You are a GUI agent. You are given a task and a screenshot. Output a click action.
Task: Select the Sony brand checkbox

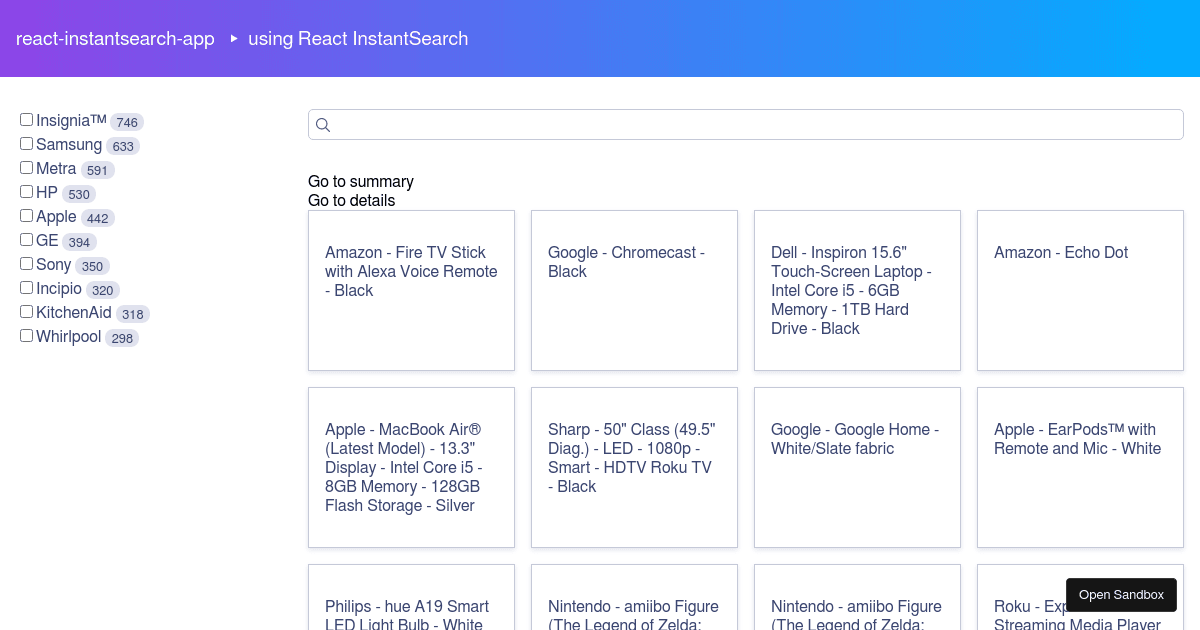tap(27, 264)
